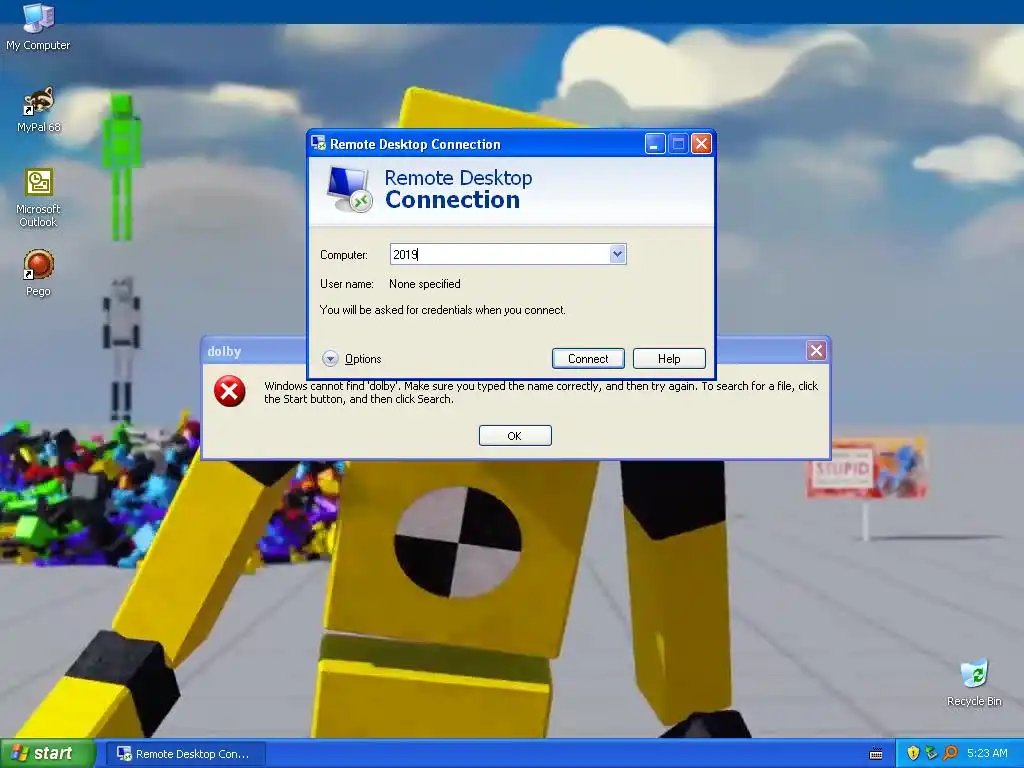The height and width of the screenshot is (768, 1024).
Task: Open the My Computer desktop icon
Action: [38, 26]
